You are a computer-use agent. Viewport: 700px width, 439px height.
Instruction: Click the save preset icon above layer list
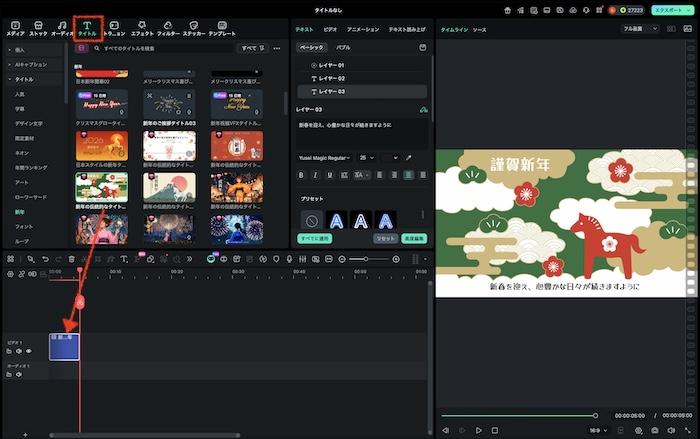(422, 47)
